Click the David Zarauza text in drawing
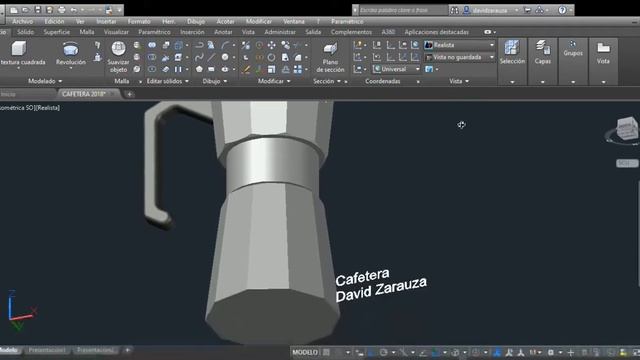The height and width of the screenshot is (360, 640). (381, 290)
